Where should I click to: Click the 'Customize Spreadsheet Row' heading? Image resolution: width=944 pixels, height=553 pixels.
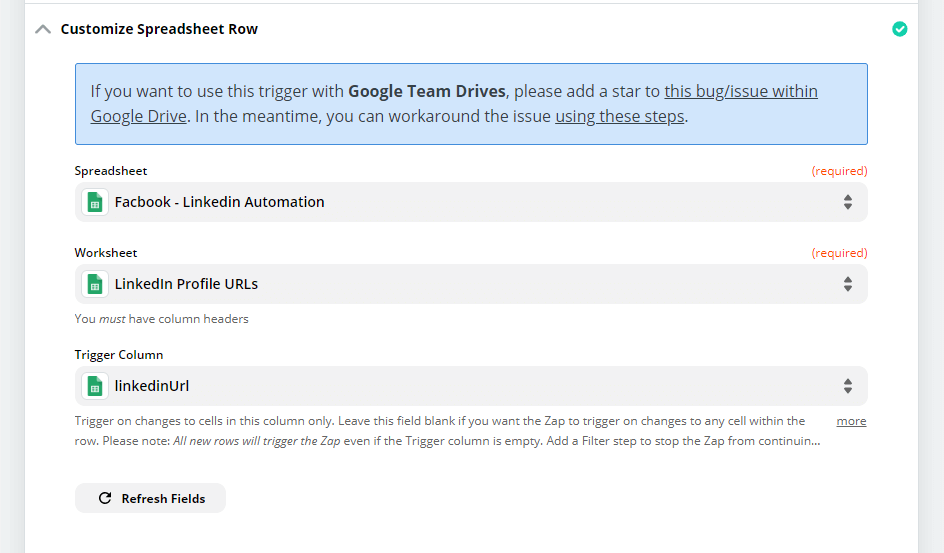pos(159,29)
